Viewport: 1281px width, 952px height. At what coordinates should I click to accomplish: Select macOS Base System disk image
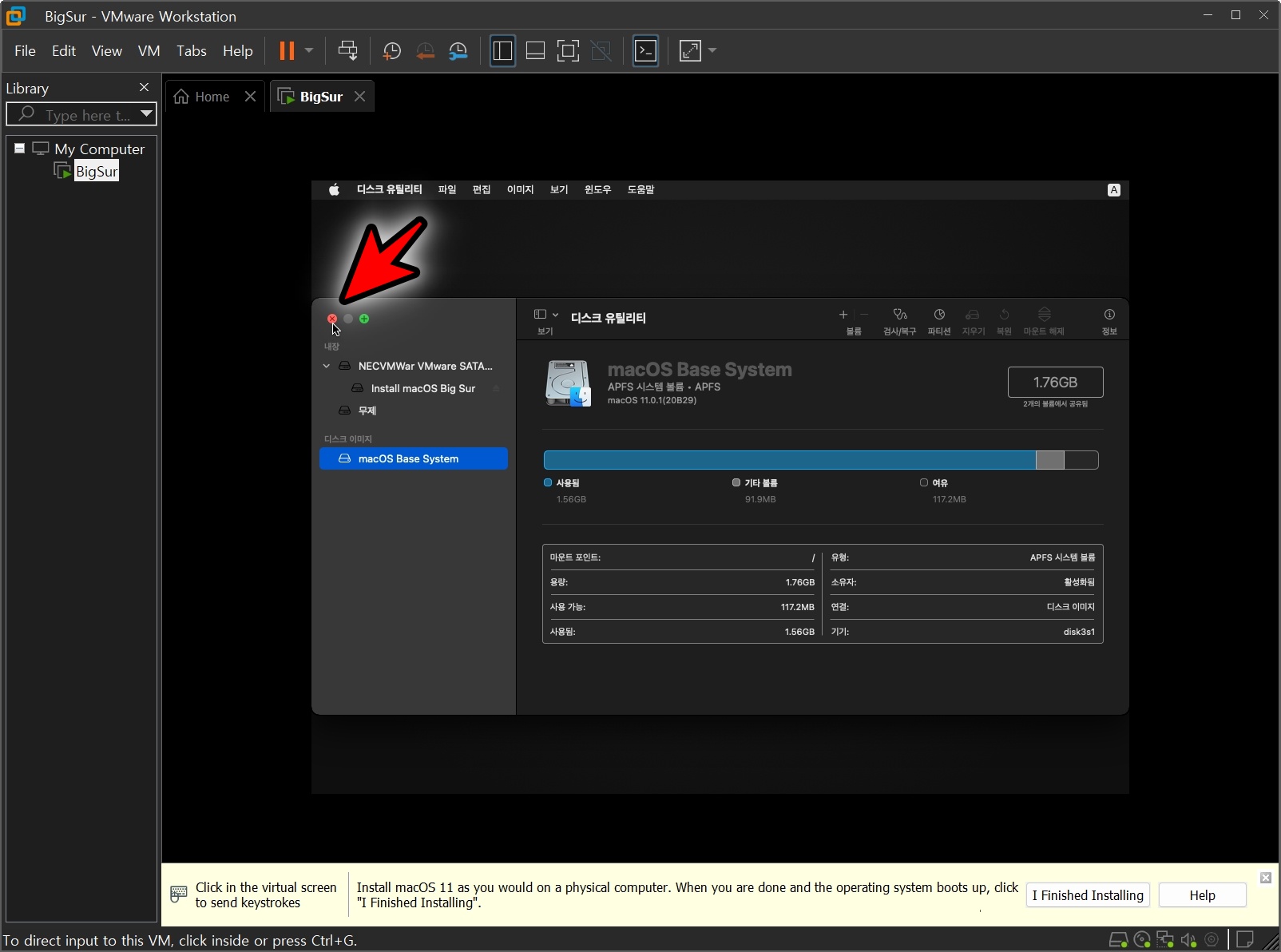point(414,458)
